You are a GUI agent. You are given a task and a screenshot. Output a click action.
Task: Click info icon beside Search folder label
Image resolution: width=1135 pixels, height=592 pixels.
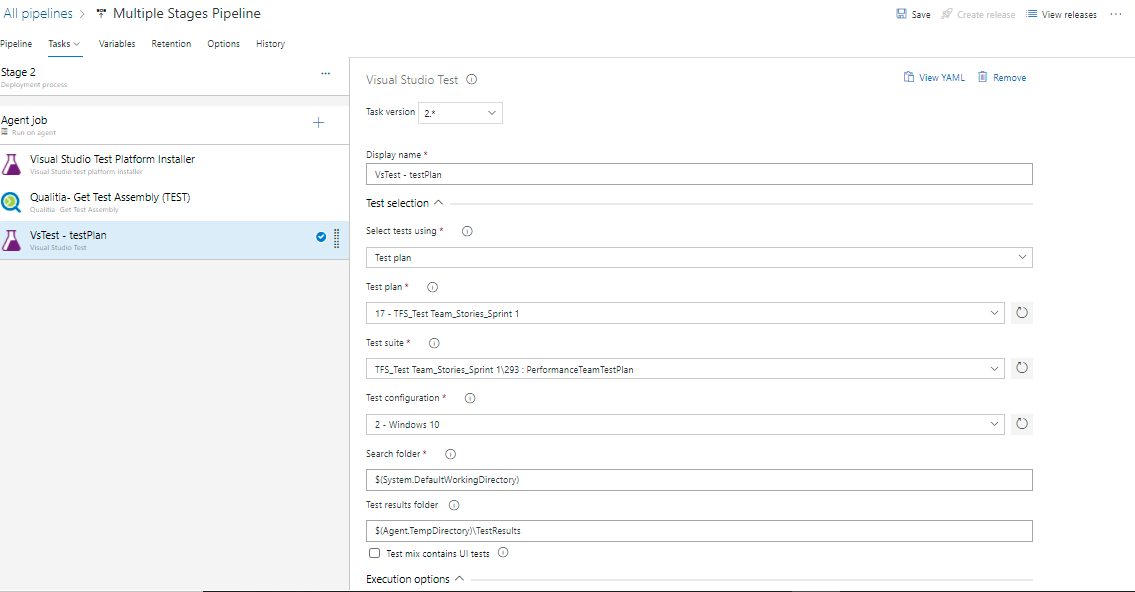(x=450, y=454)
